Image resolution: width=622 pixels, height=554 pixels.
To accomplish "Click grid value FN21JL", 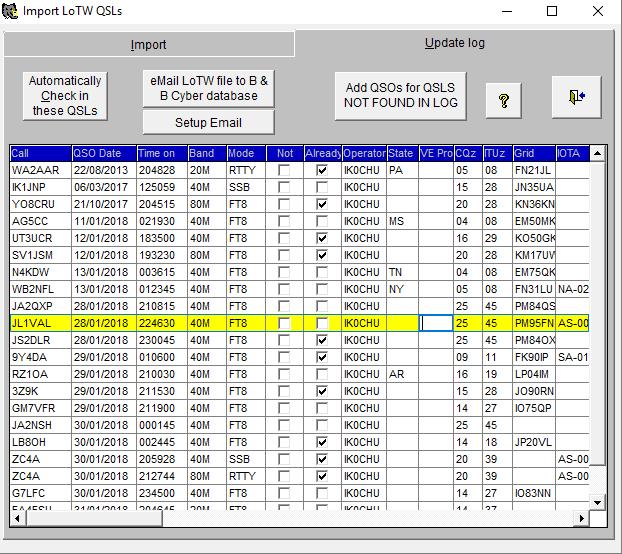I will [x=533, y=171].
